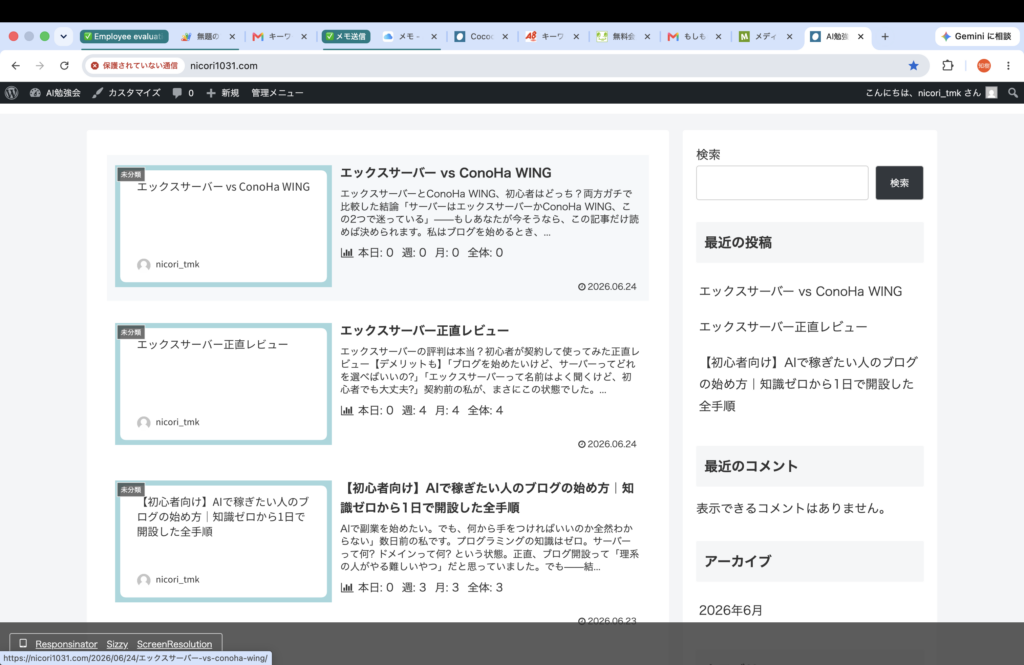
Task: Open recent post link エックスサーバー vs ConoHa WING in sidebar
Action: tap(800, 291)
